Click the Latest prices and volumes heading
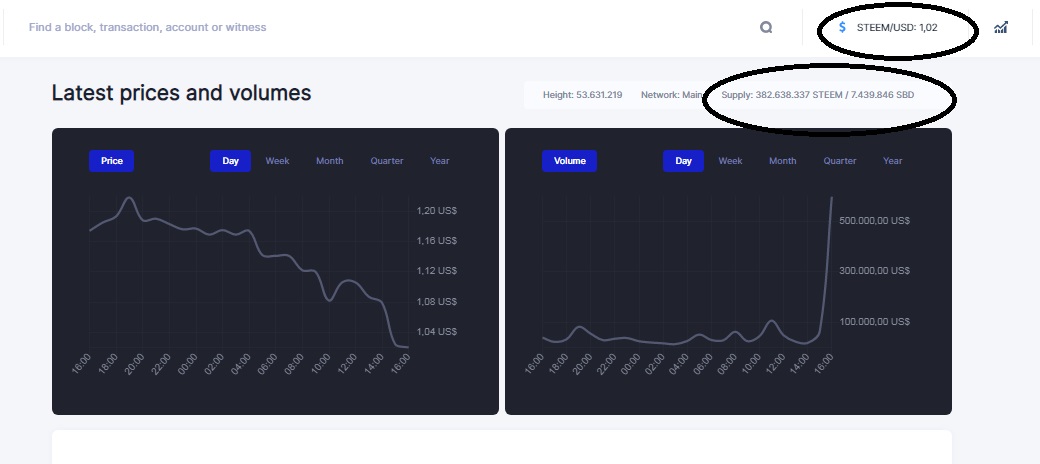 181,93
